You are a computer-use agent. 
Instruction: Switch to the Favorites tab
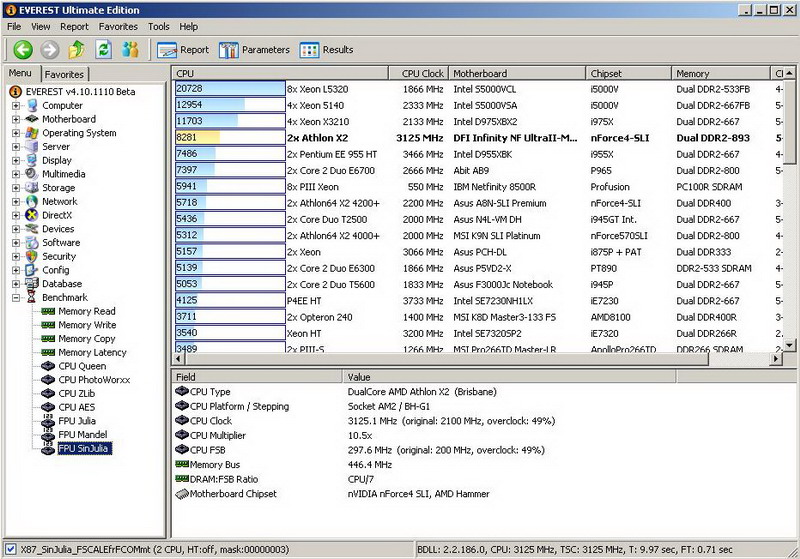pyautogui.click(x=64, y=74)
